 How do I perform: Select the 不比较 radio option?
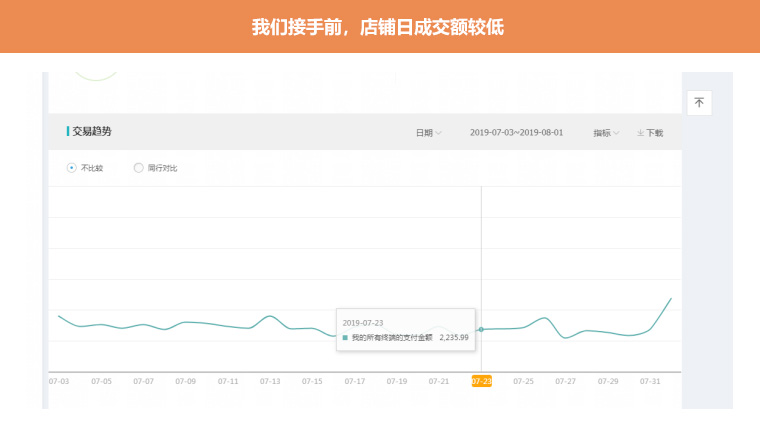click(x=72, y=168)
